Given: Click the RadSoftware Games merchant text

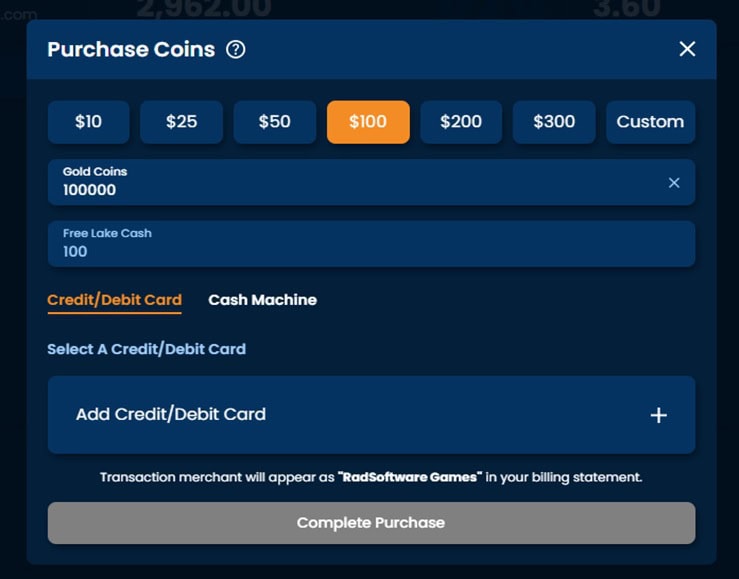Looking at the screenshot, I should pos(410,477).
